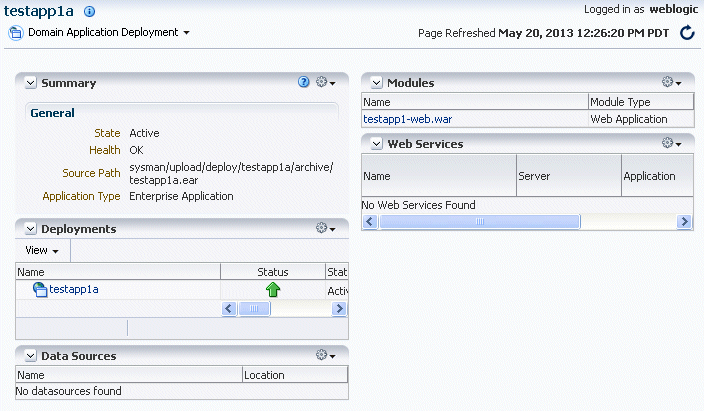Open the Data Sources gear menu
Viewport: 704px width, 411px height.
[x=326, y=355]
